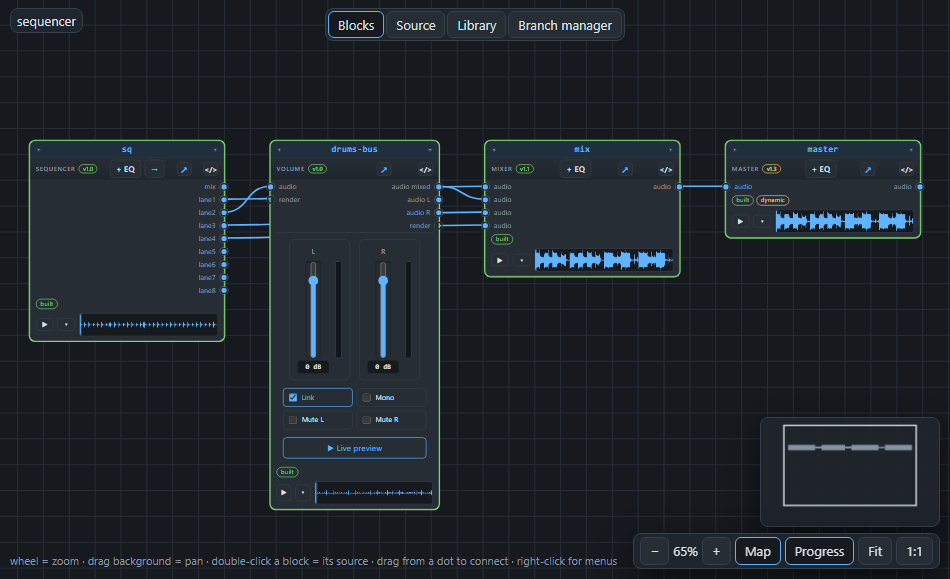Play the drums-bus block audio preview

tap(284, 492)
